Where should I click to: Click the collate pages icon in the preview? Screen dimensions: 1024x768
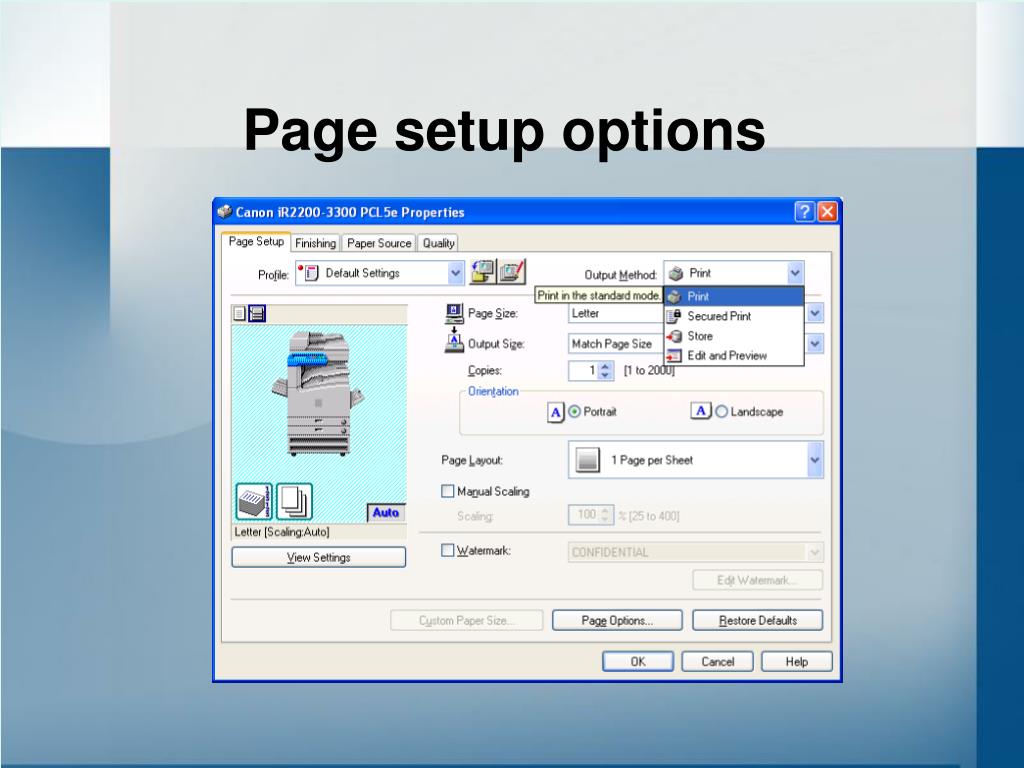(295, 502)
